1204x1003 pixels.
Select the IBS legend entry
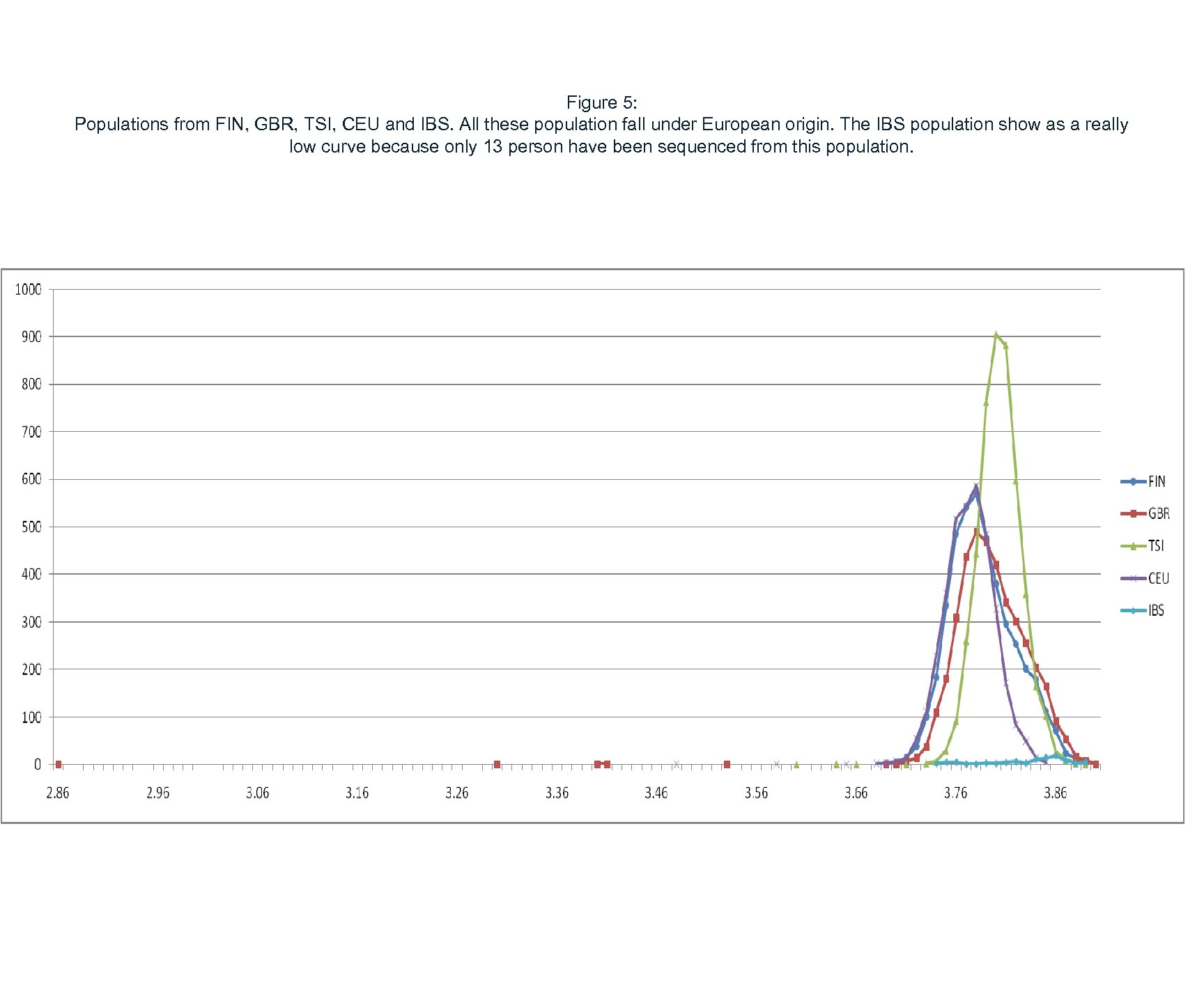click(x=1143, y=610)
